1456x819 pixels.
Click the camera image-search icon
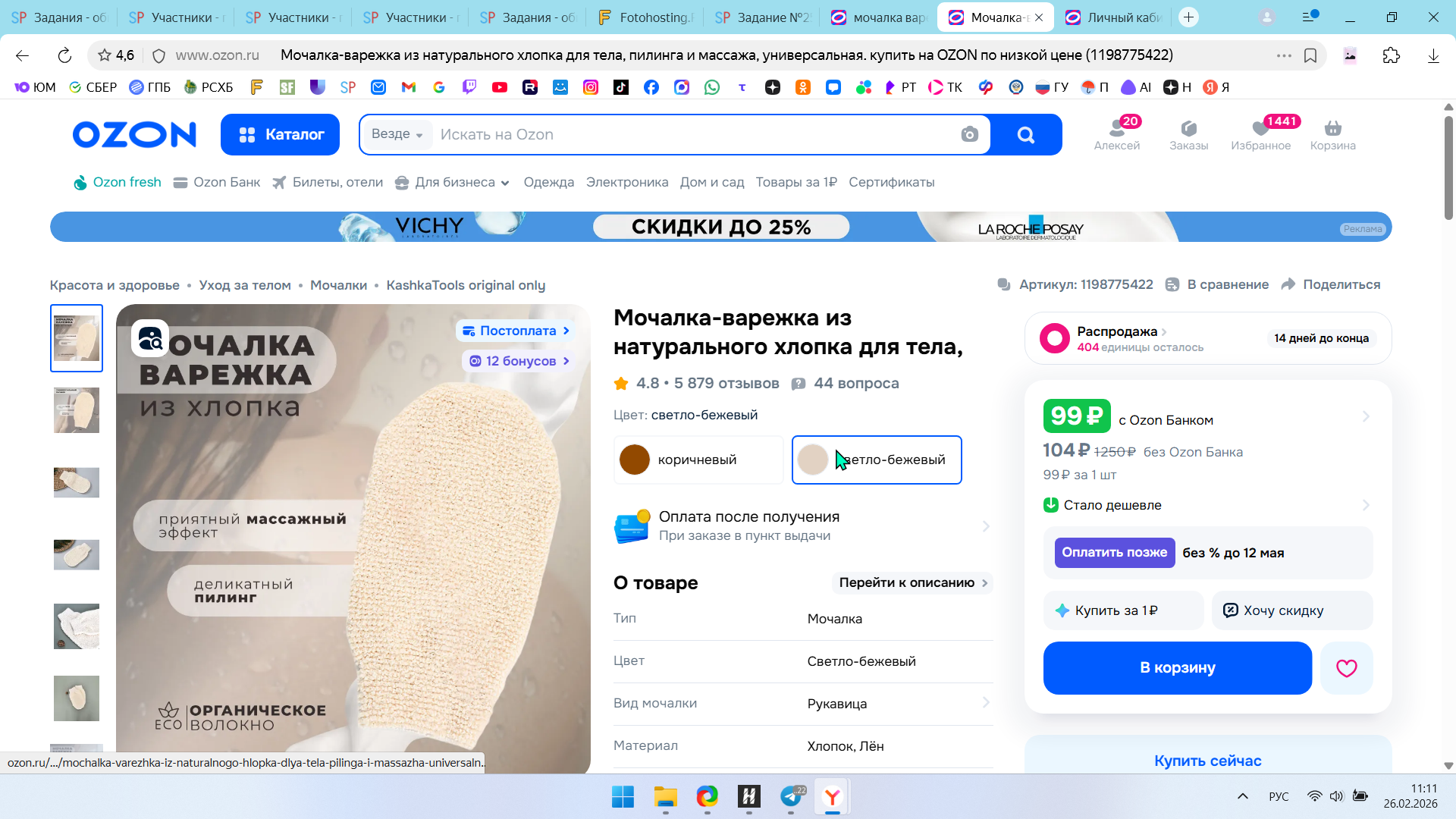click(x=969, y=135)
